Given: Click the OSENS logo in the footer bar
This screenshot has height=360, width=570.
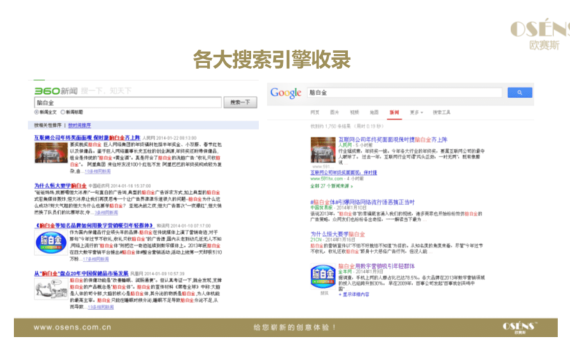Looking at the screenshot, I should [x=520, y=327].
